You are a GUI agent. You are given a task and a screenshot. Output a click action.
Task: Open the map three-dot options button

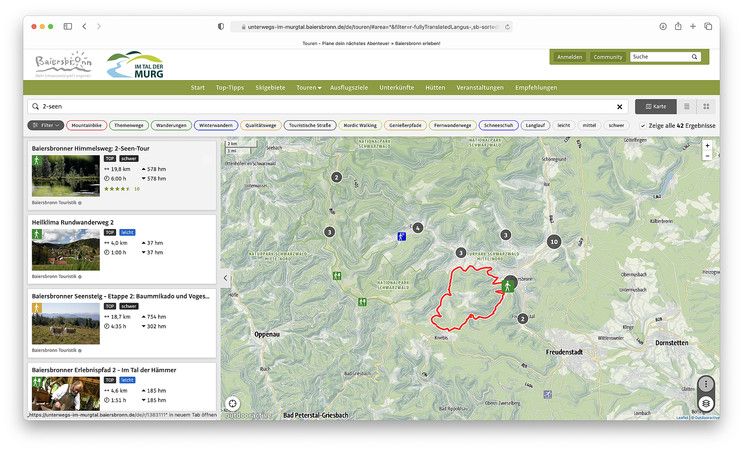coord(706,384)
